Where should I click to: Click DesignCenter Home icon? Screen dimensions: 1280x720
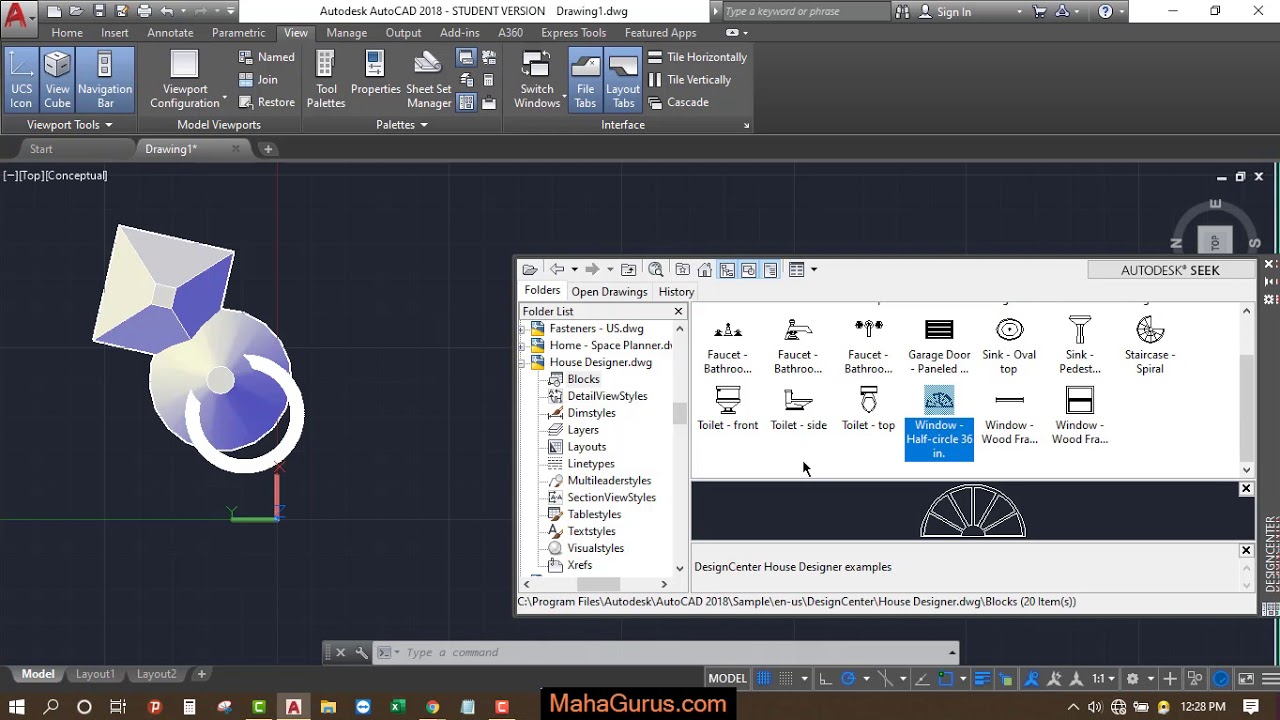tap(705, 270)
